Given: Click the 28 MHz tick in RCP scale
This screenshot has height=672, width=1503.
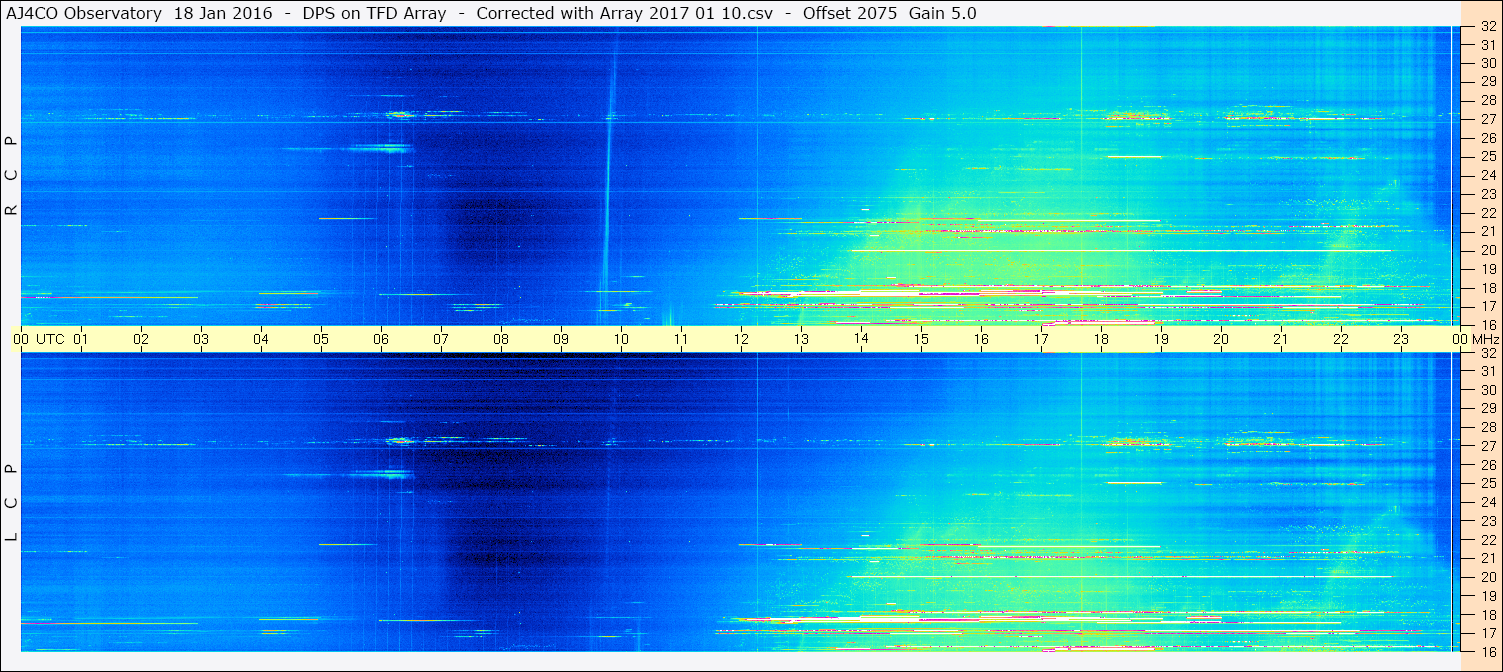Looking at the screenshot, I should [1487, 100].
